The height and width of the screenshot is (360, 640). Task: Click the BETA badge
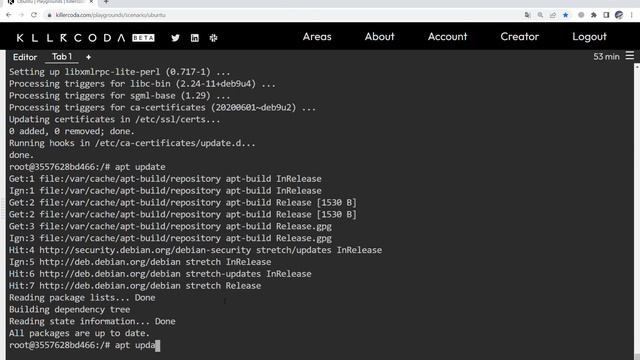(143, 38)
